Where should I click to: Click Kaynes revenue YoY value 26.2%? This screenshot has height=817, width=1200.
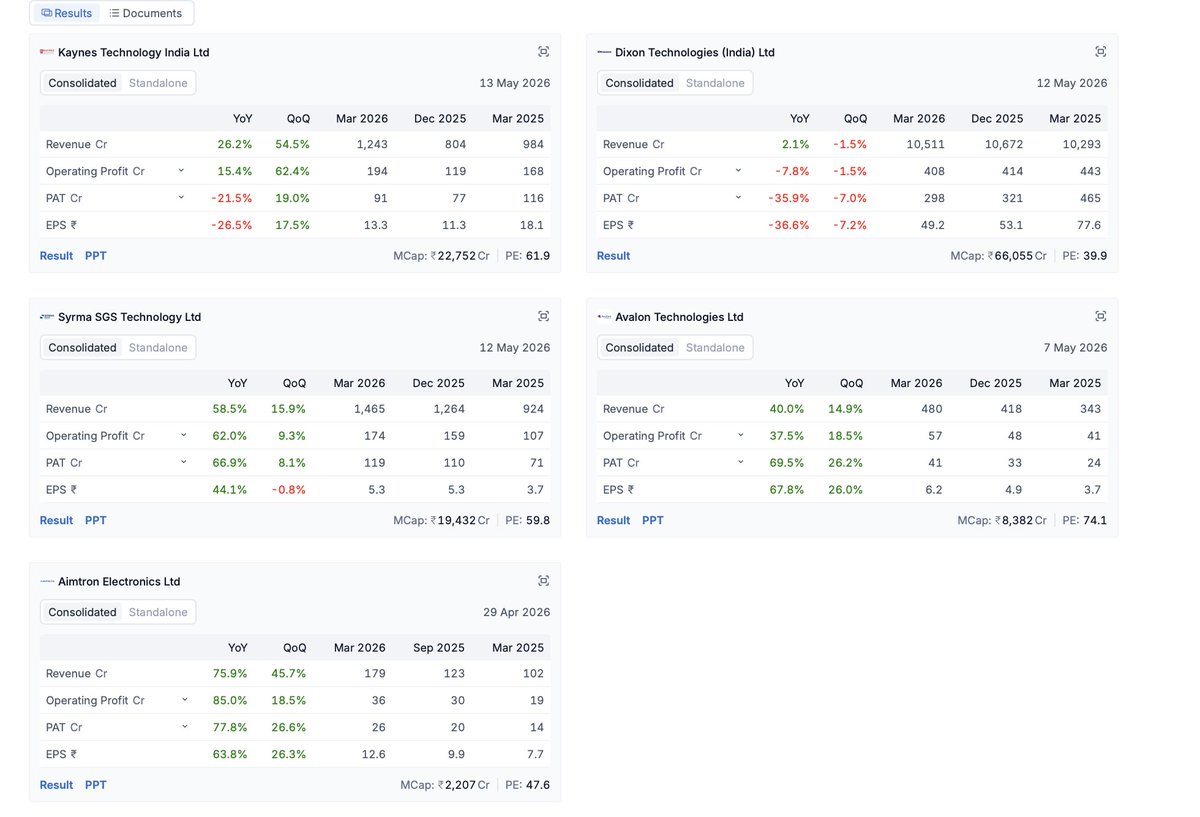pos(235,144)
